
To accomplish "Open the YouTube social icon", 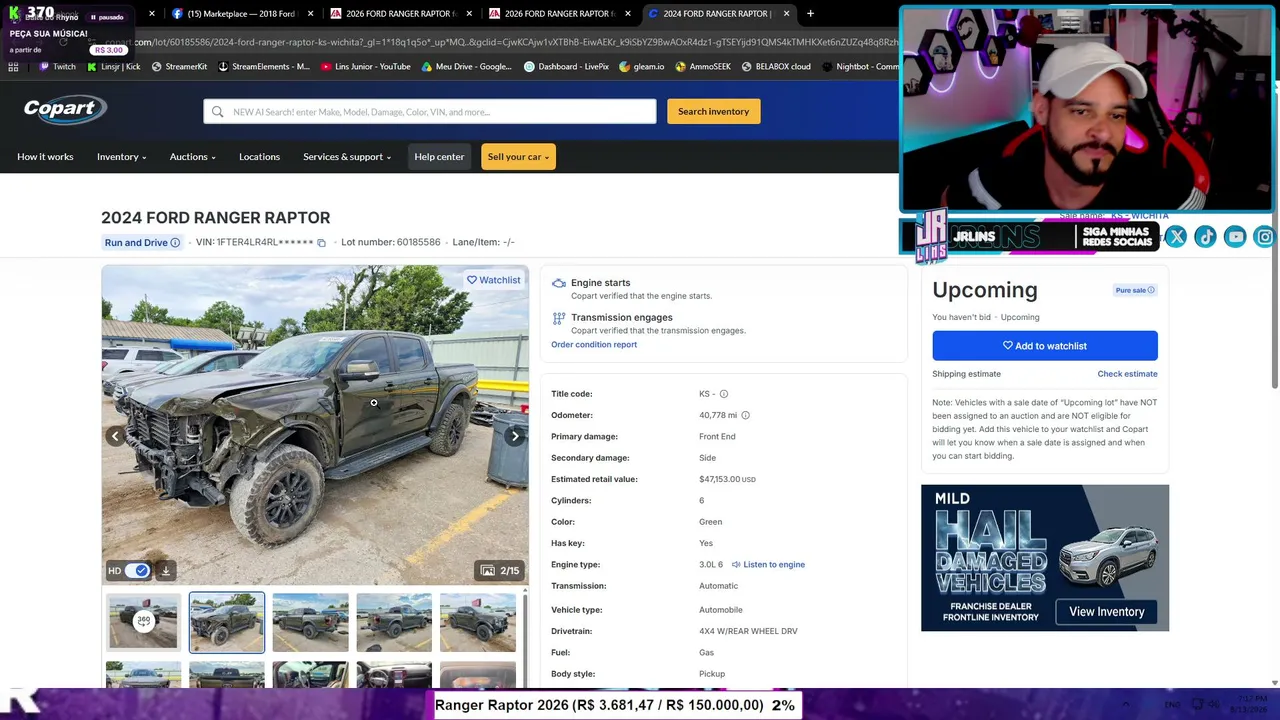I will coord(1235,237).
